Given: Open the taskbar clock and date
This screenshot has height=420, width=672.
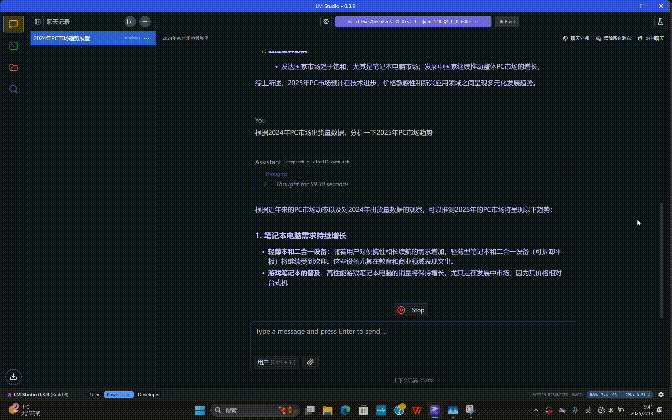Looking at the screenshot, I should tap(642, 410).
